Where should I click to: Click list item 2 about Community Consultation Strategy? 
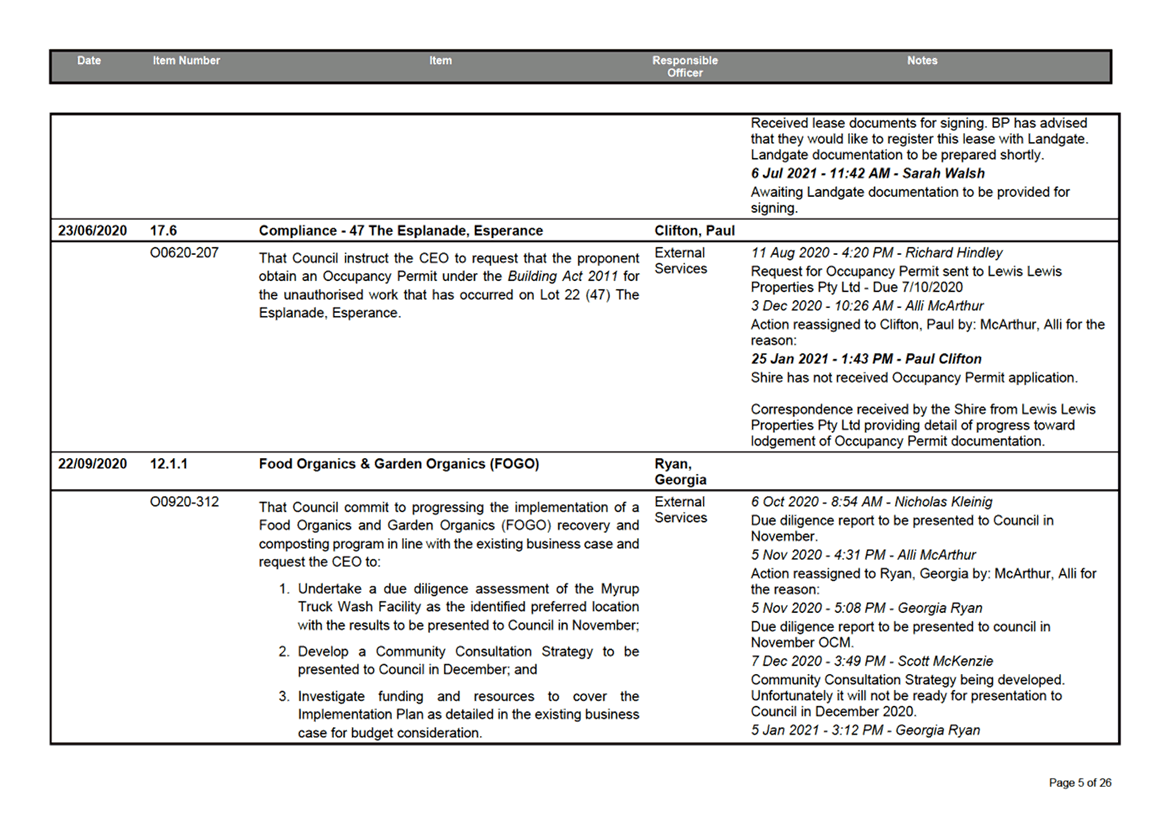point(467,660)
